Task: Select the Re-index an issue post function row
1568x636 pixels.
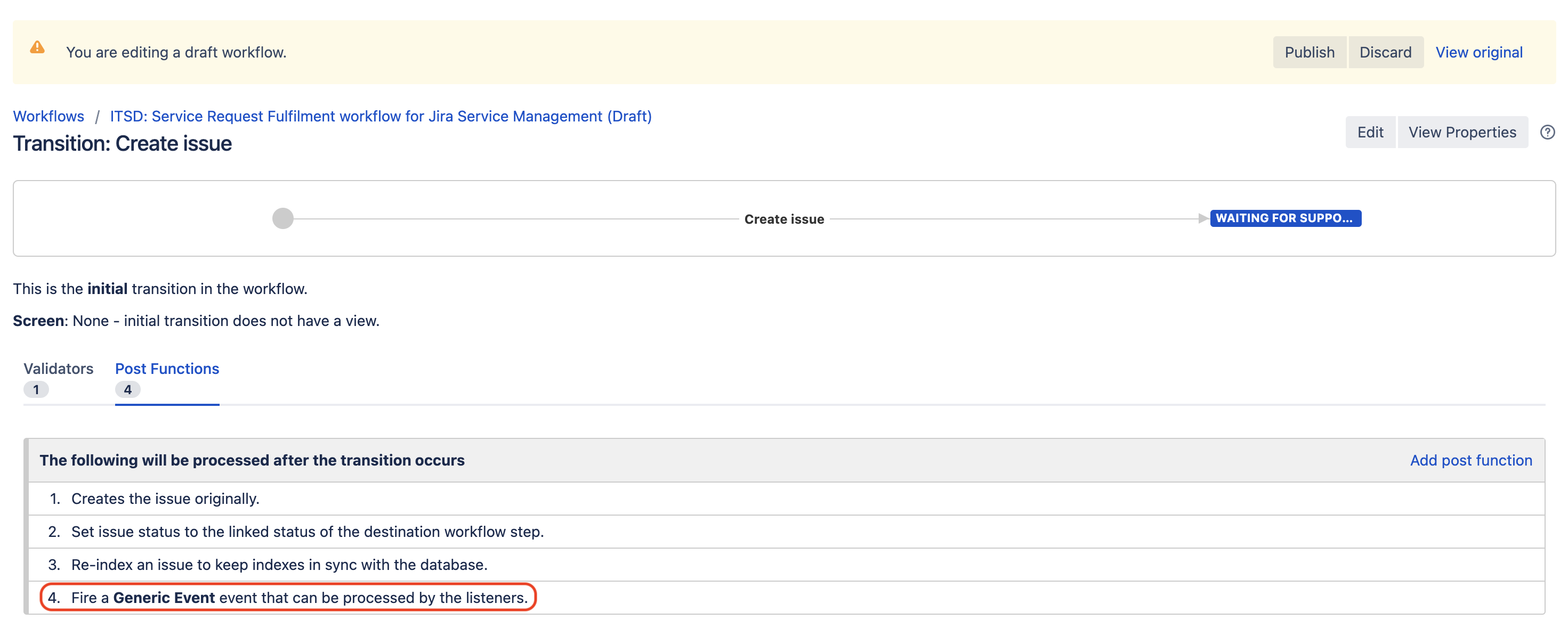Action: (279, 565)
